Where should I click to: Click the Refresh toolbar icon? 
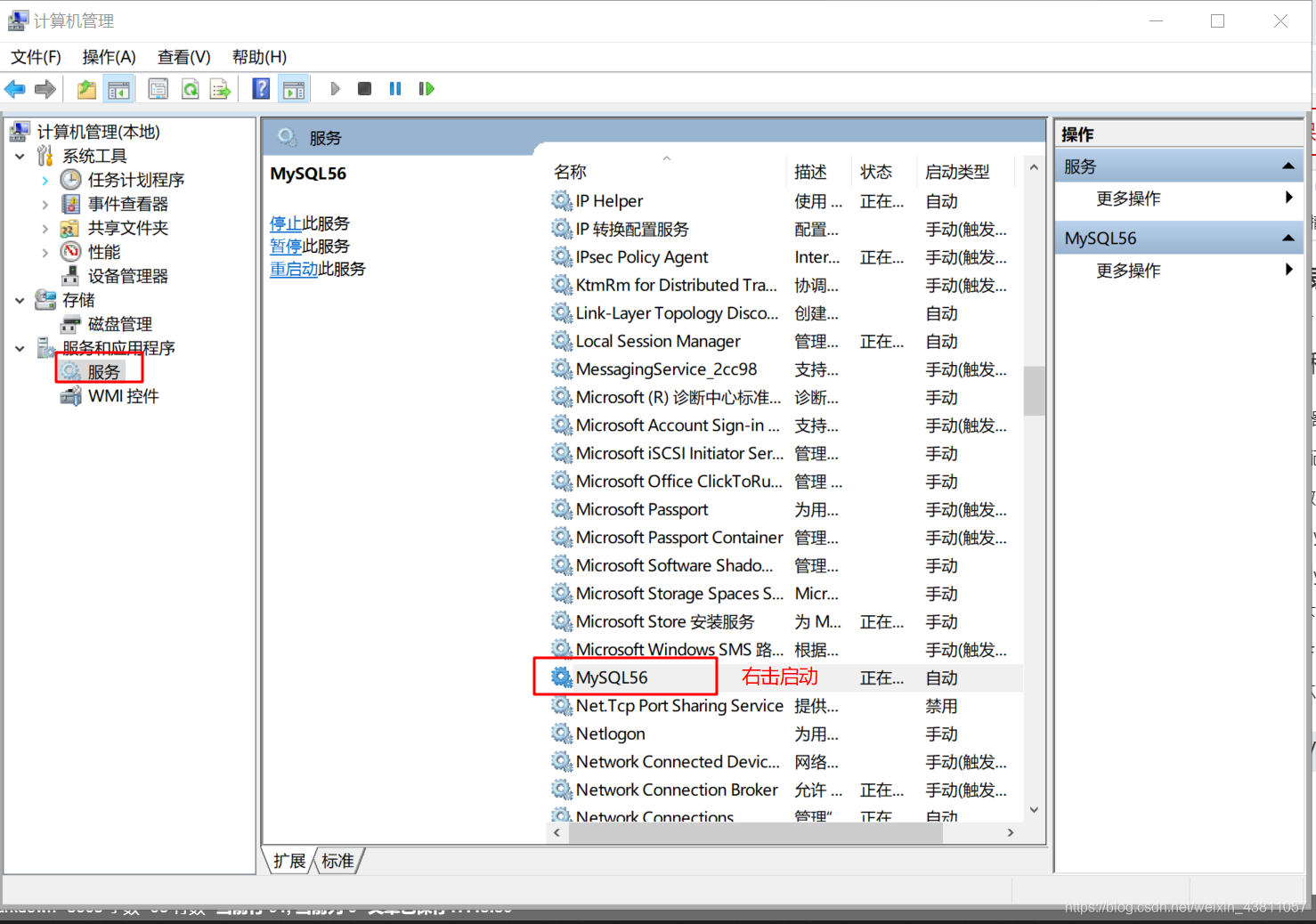190,89
